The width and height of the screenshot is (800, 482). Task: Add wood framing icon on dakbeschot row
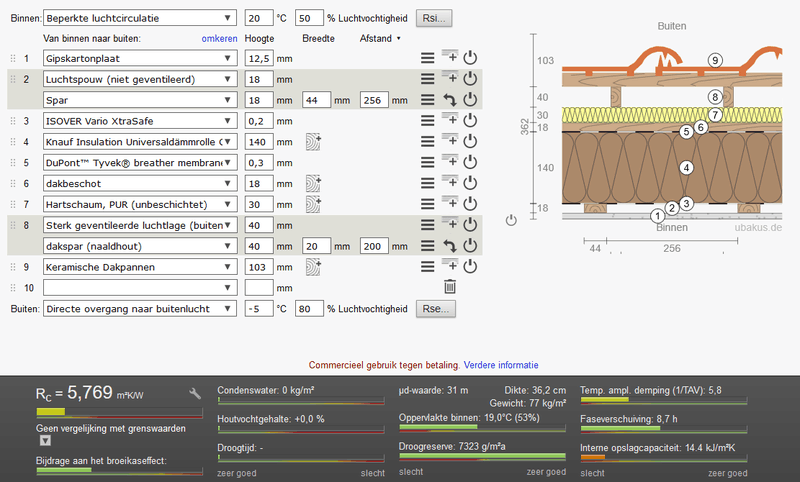tap(313, 184)
